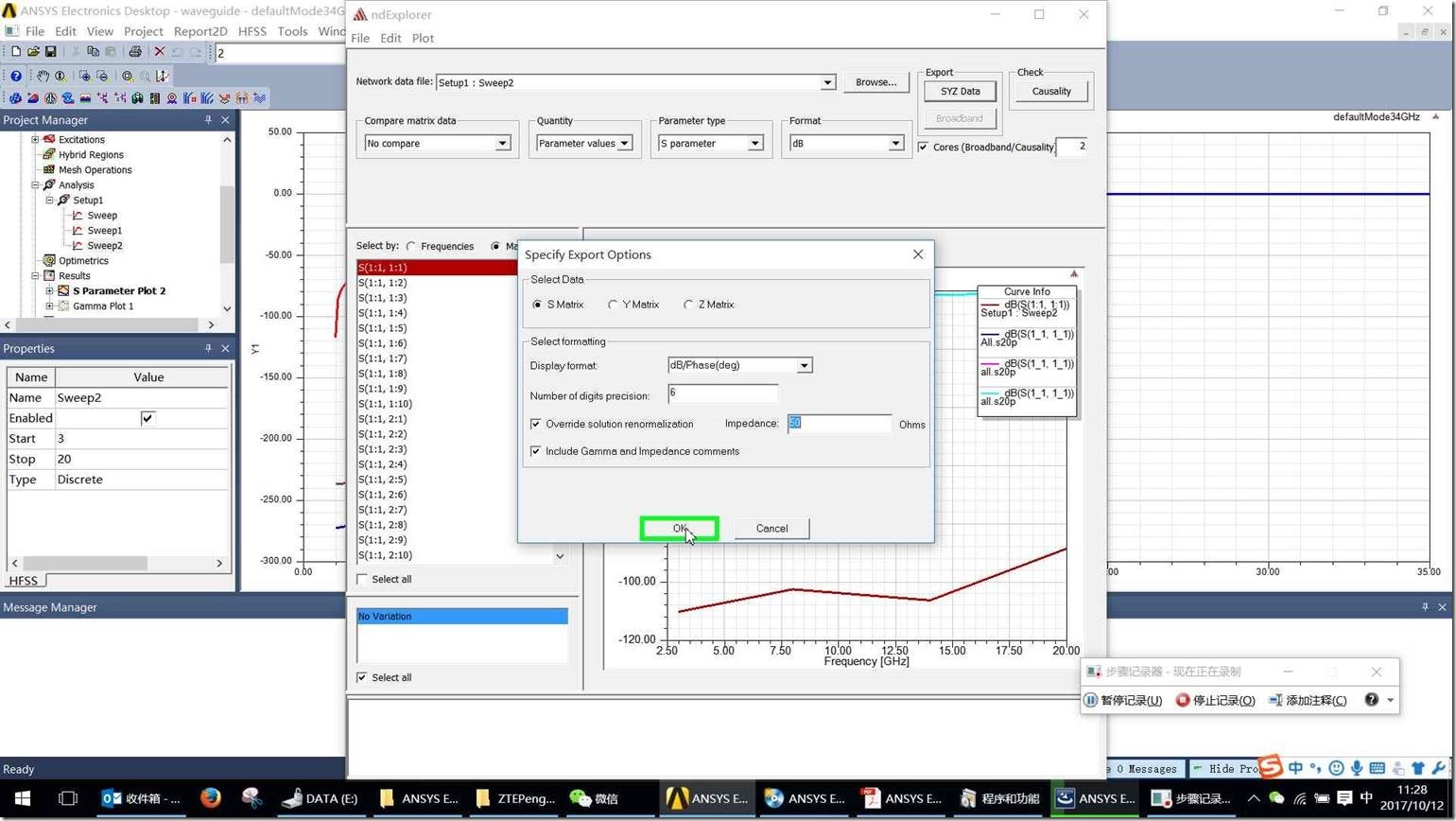Open WeChat from the taskbar

[x=594, y=798]
